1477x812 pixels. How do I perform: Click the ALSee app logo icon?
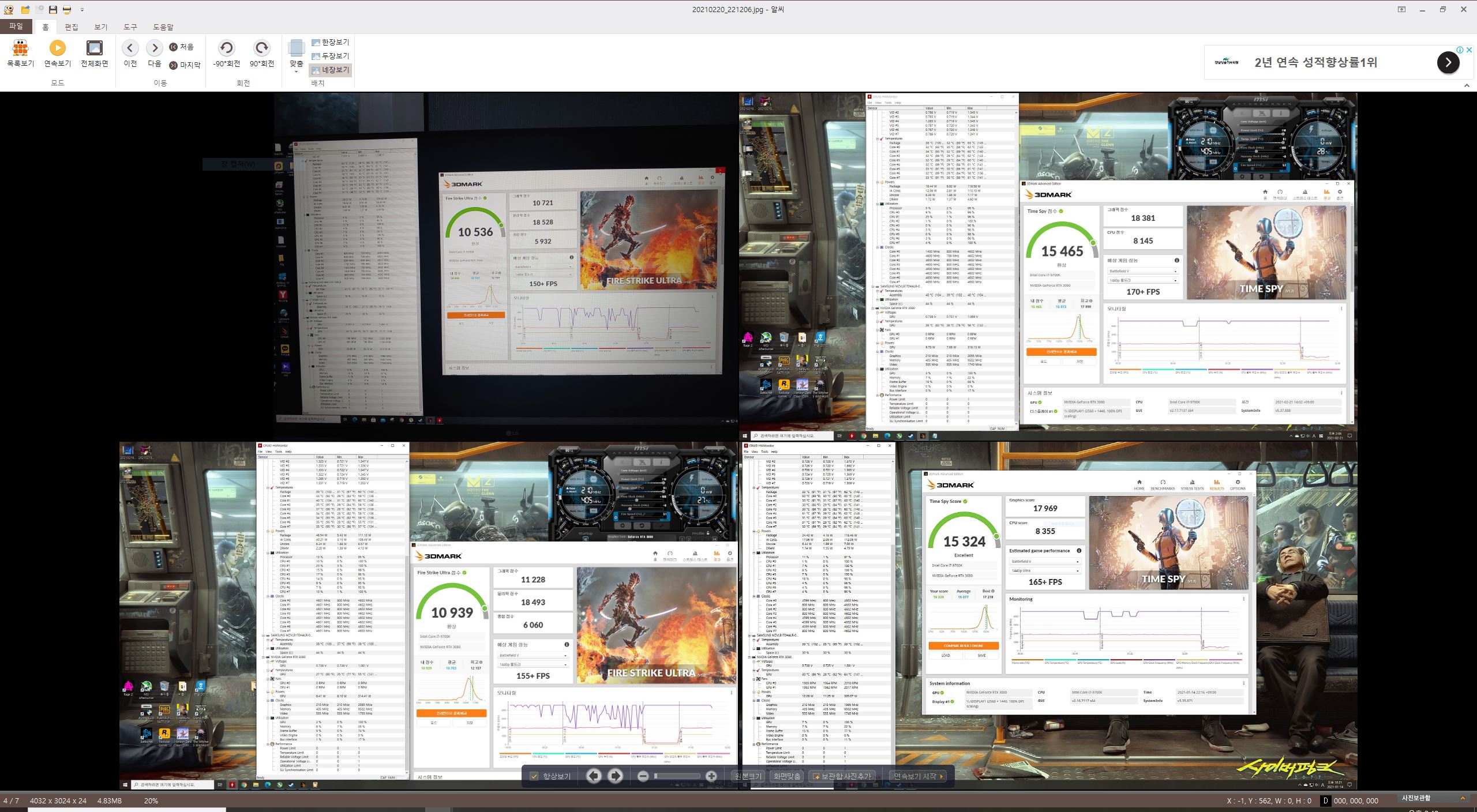click(8, 9)
